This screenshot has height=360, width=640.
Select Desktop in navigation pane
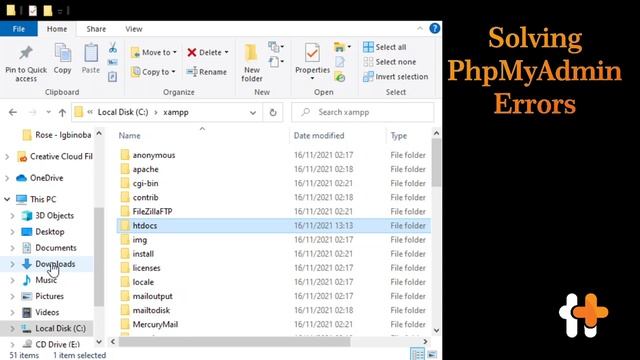(50, 231)
